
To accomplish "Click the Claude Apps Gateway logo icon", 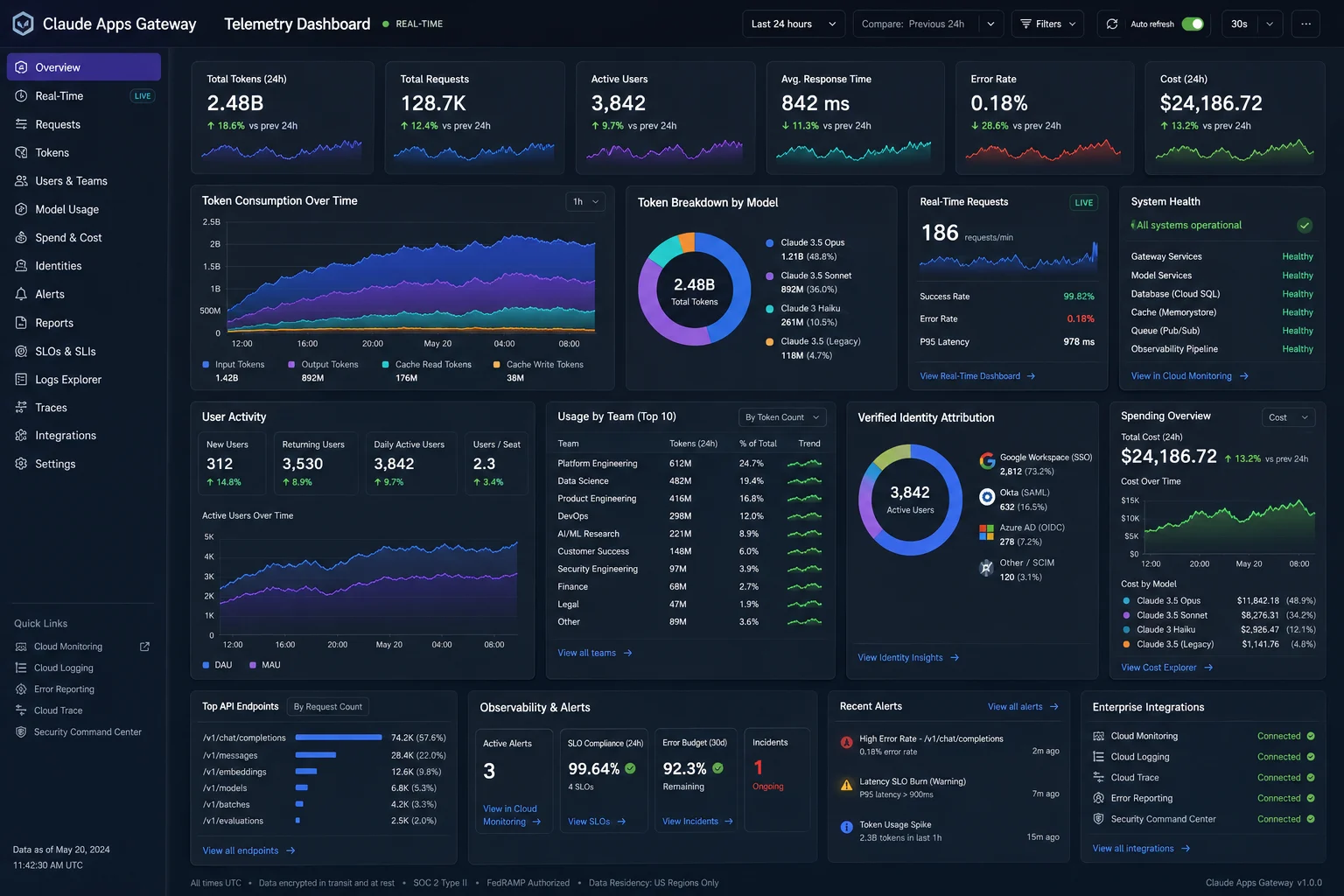I will pos(23,24).
